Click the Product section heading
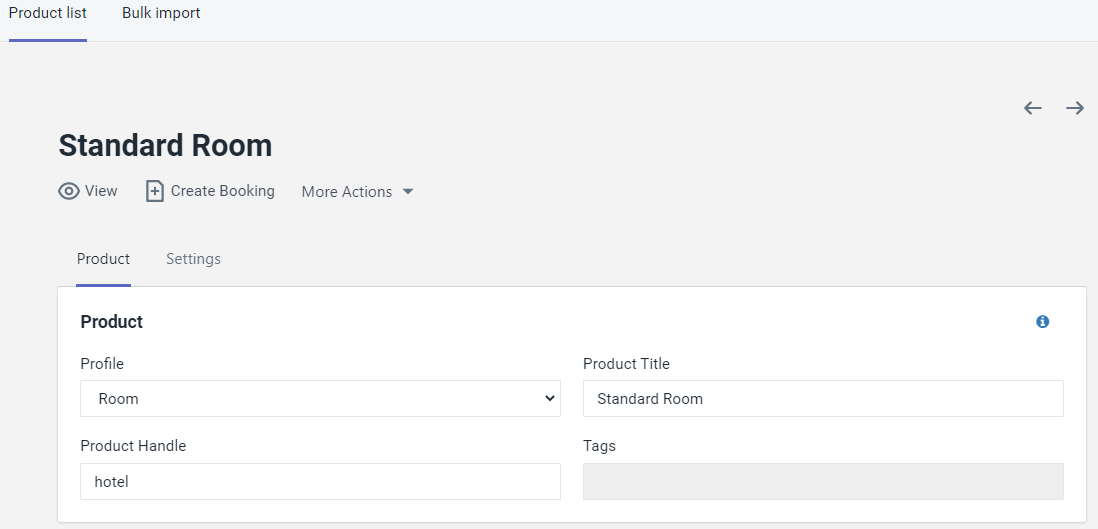This screenshot has width=1098, height=529. (x=111, y=322)
